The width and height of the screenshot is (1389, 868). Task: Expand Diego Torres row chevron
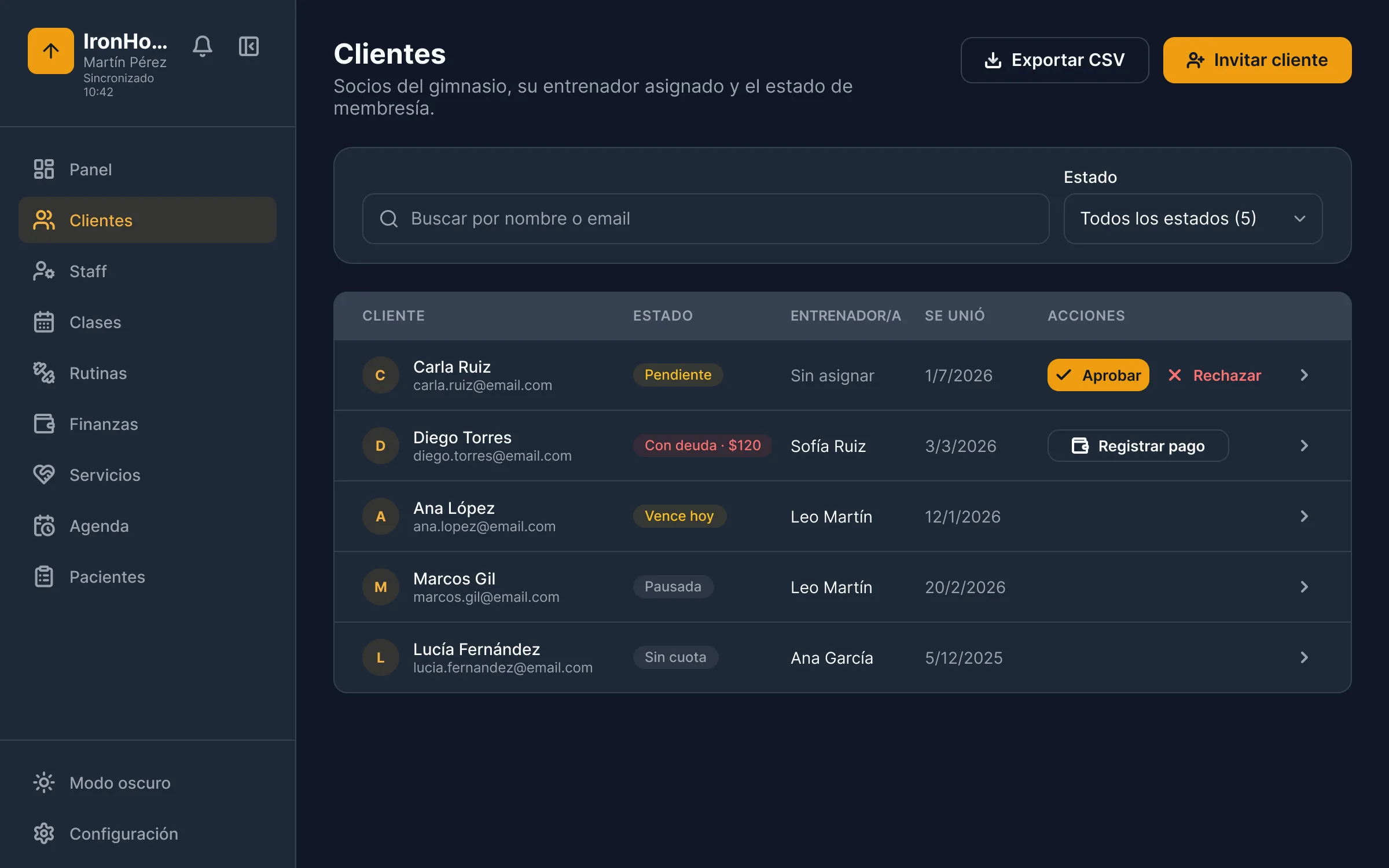1305,446
